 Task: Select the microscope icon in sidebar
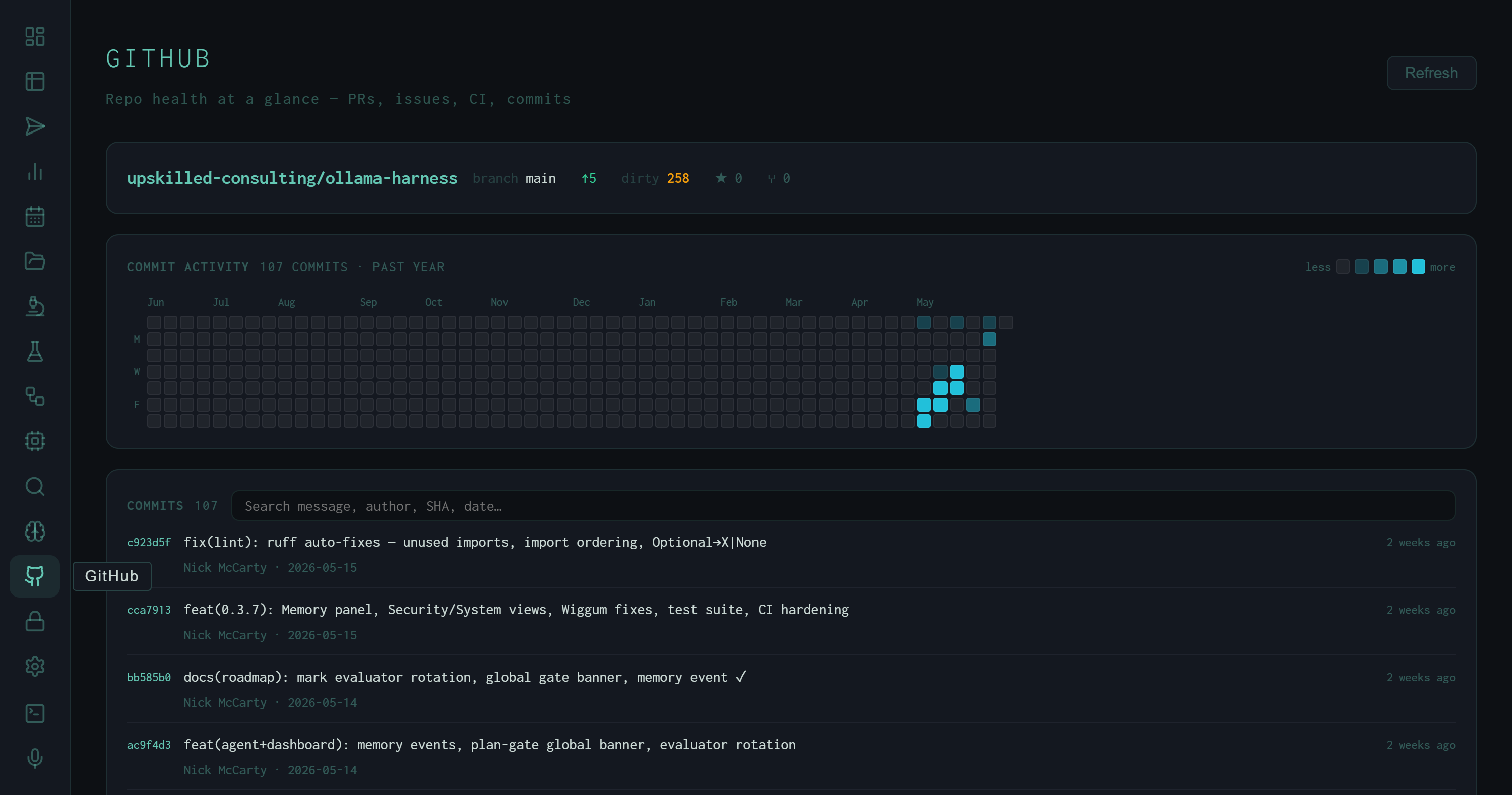pos(35,306)
